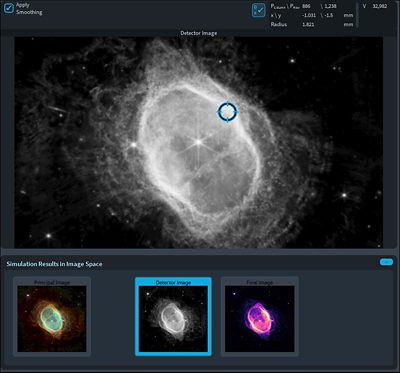The width and height of the screenshot is (400, 373).
Task: Click the x coordinate value -1.031
Action: tap(308, 15)
